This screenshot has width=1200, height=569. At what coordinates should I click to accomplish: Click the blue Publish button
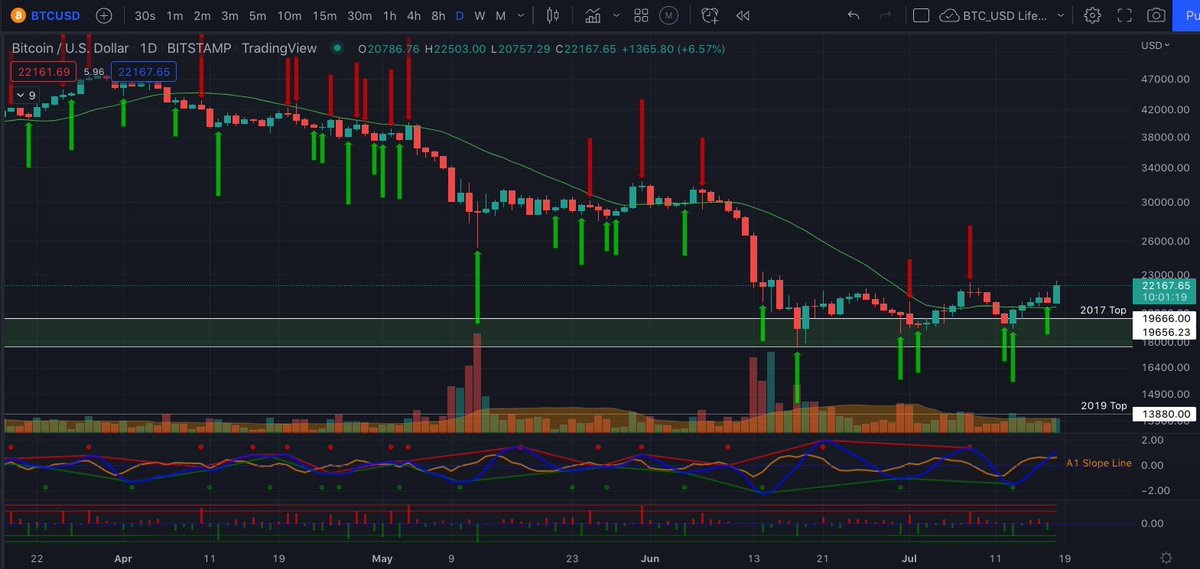[x=1188, y=16]
